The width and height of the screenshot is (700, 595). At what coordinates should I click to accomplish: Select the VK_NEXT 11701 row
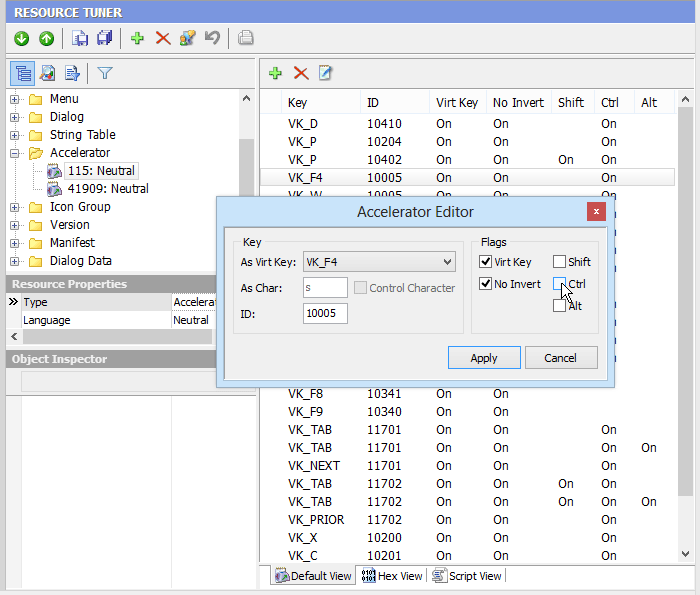467,466
